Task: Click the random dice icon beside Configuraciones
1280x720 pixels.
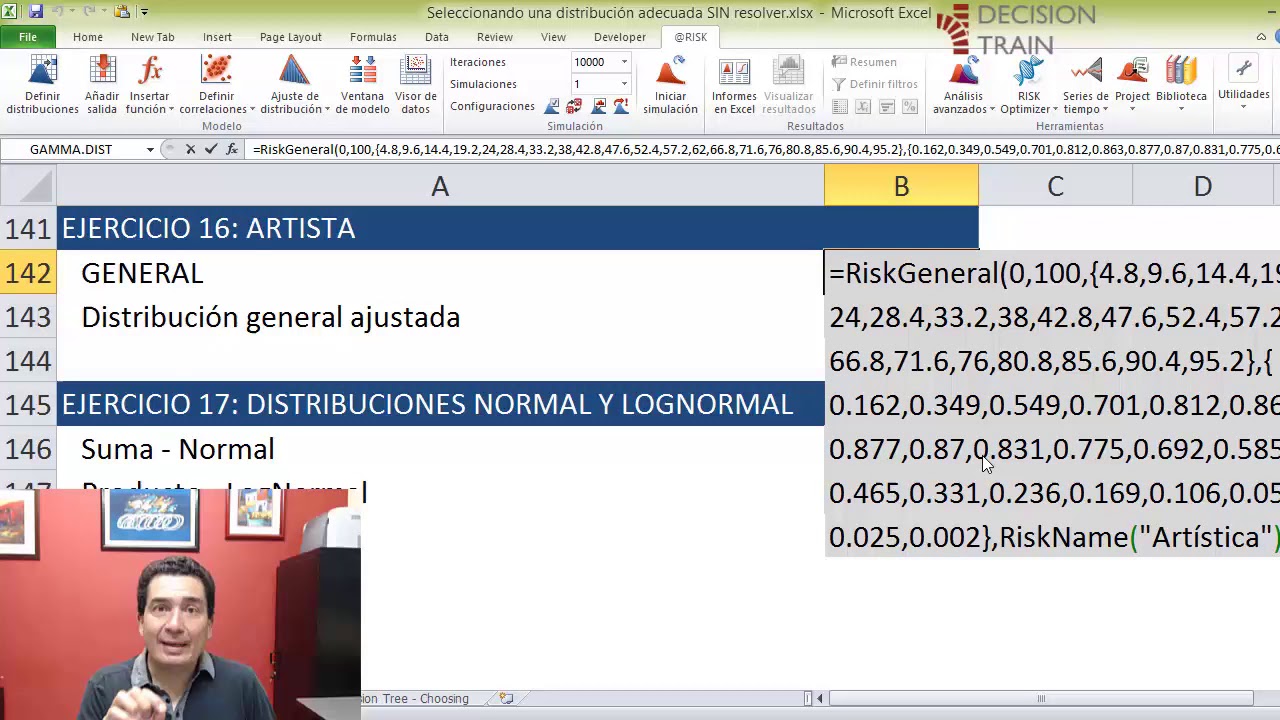Action: tap(574, 106)
